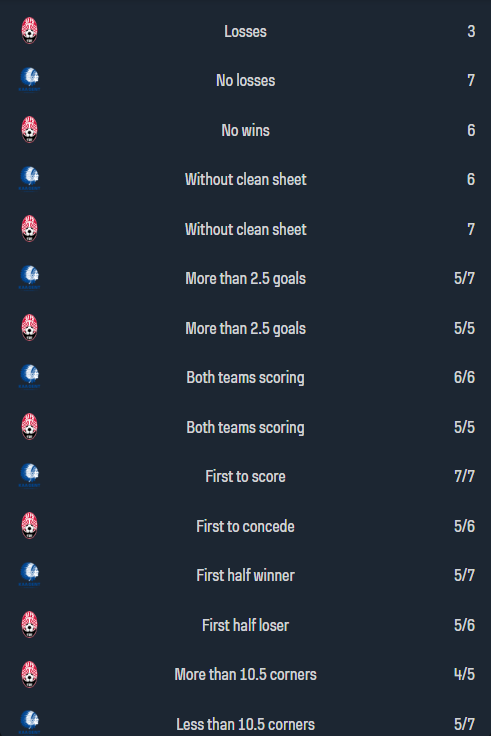Open the First to score streak row
The width and height of the screenshot is (491, 736).
pos(246,476)
